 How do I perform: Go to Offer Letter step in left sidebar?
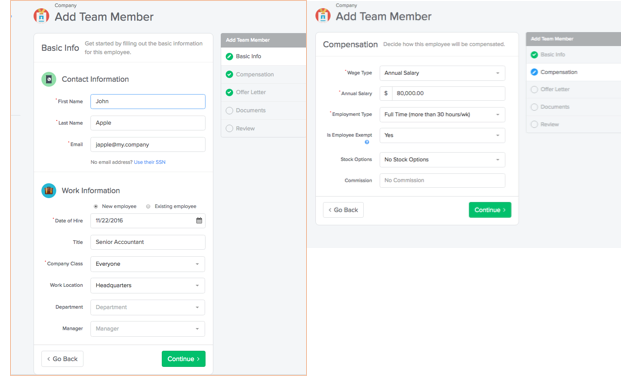click(x=263, y=92)
